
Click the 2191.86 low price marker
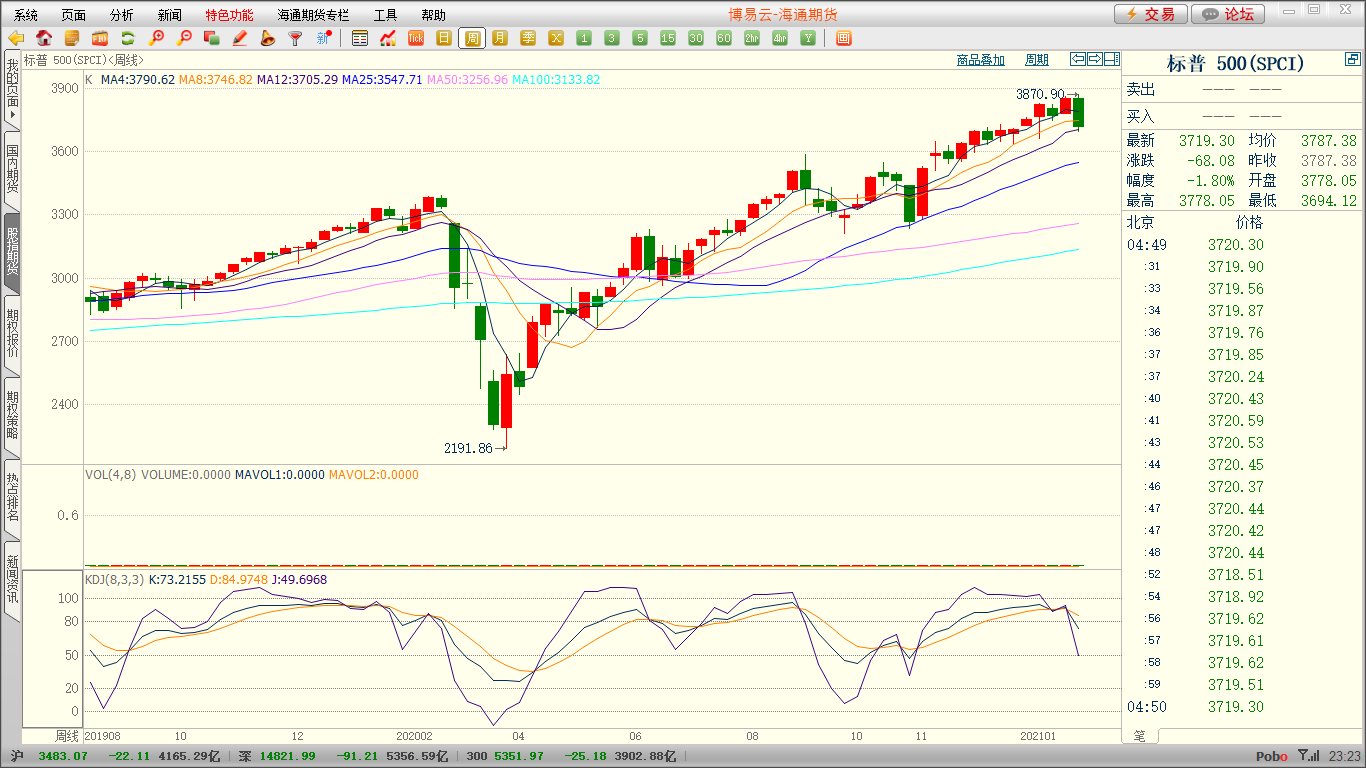click(x=475, y=449)
